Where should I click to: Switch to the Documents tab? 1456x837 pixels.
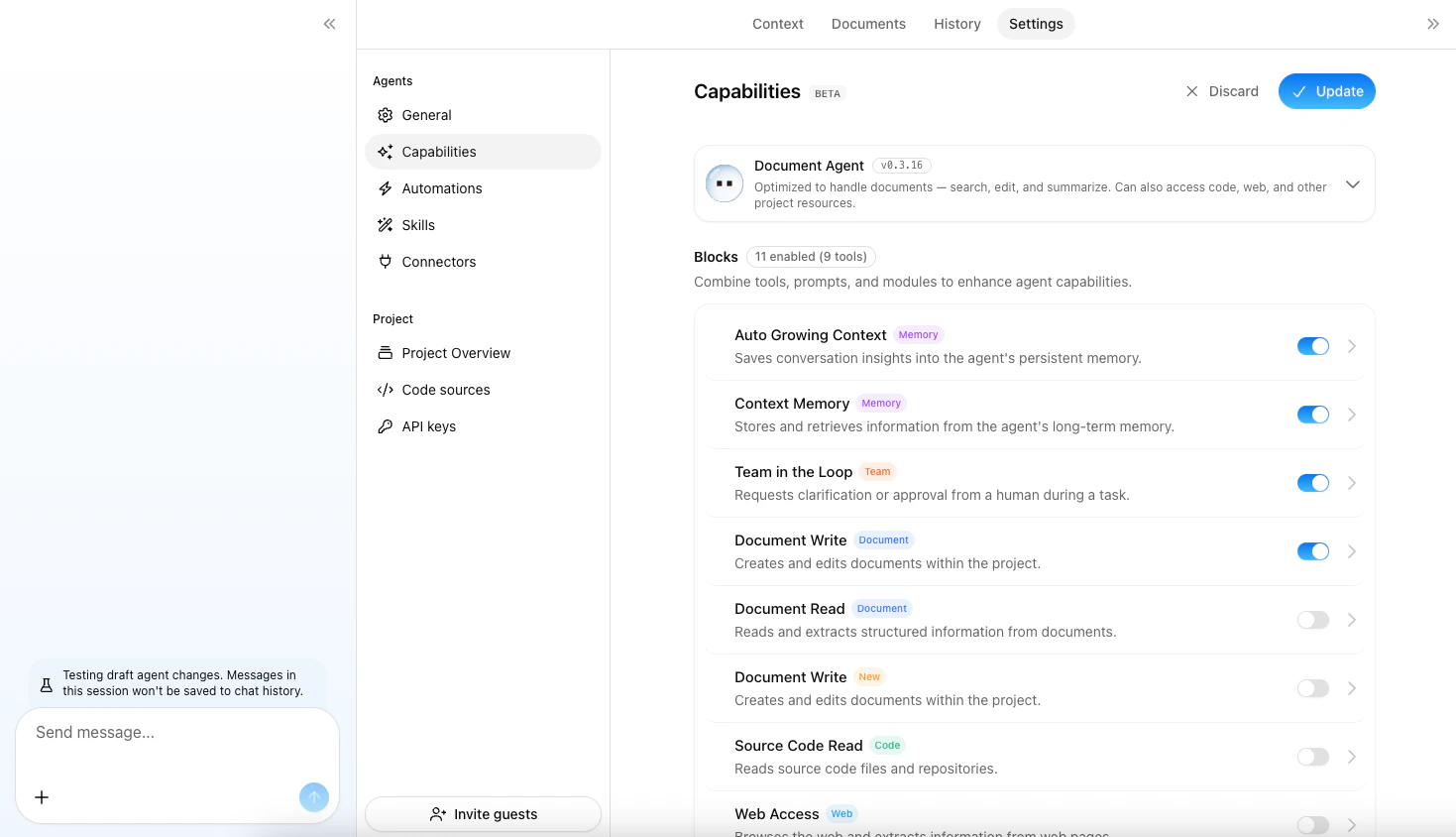coord(868,24)
